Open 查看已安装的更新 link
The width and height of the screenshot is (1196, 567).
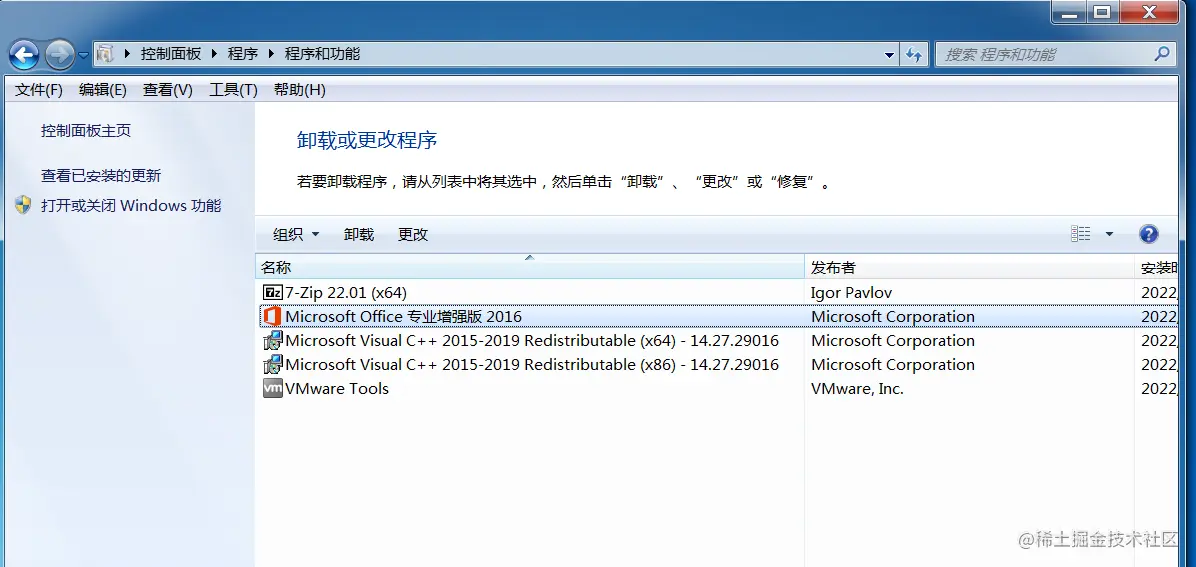tap(101, 176)
